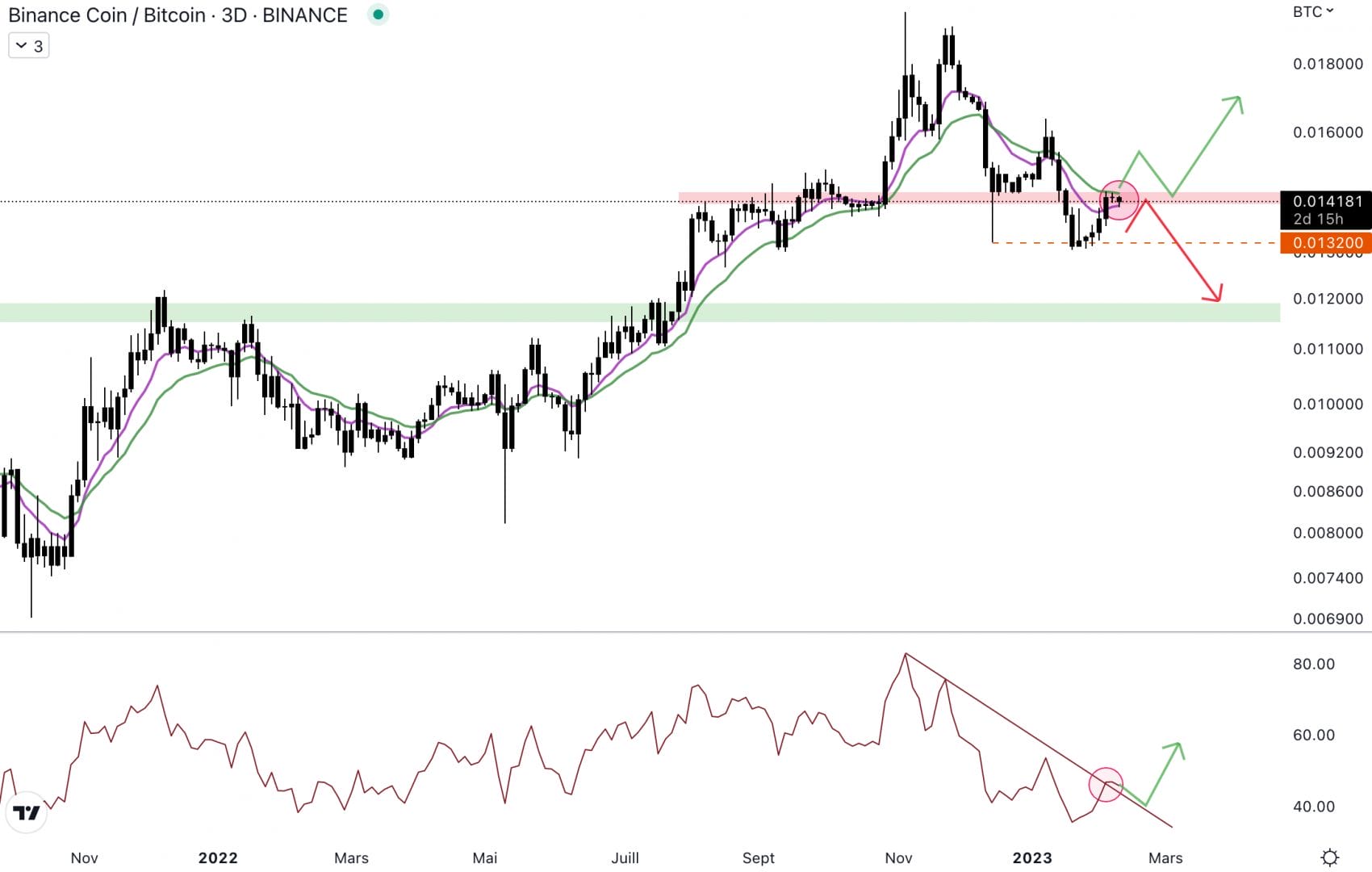Open the BTC currency dropdown
Screen dimensions: 1372x872
1313,12
